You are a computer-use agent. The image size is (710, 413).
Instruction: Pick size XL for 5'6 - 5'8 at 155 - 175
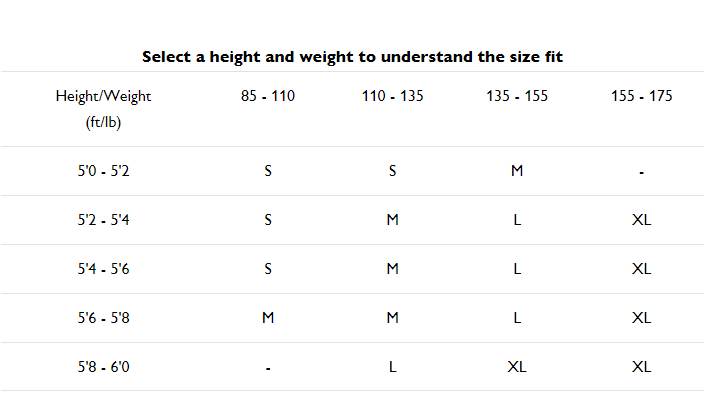click(x=641, y=318)
